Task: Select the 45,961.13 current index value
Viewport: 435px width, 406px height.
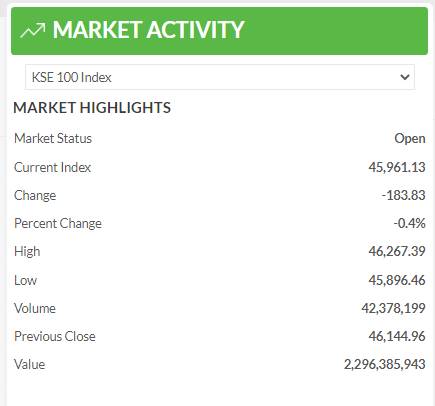Action: coord(397,167)
